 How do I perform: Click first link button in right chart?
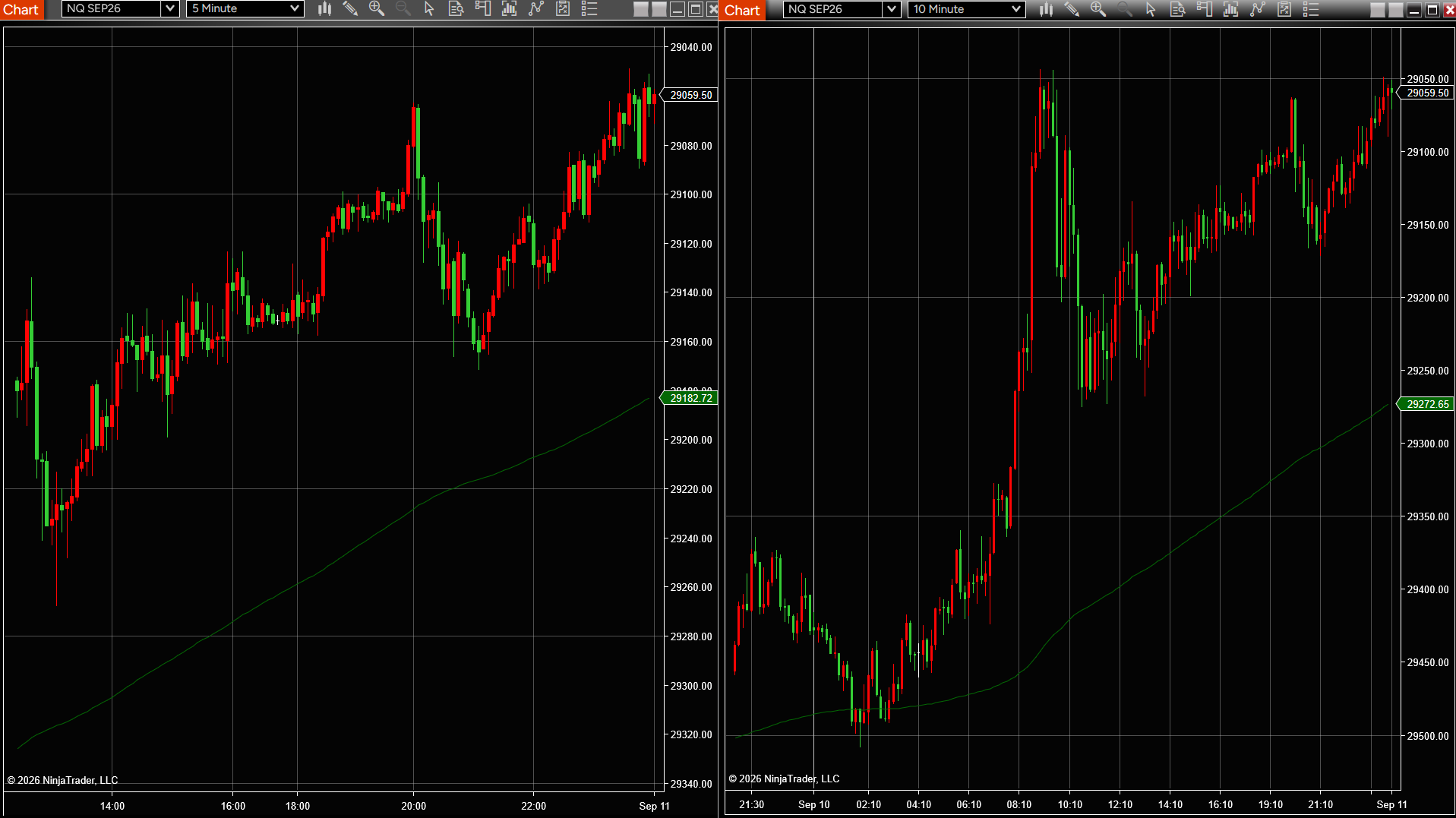coord(1377,10)
